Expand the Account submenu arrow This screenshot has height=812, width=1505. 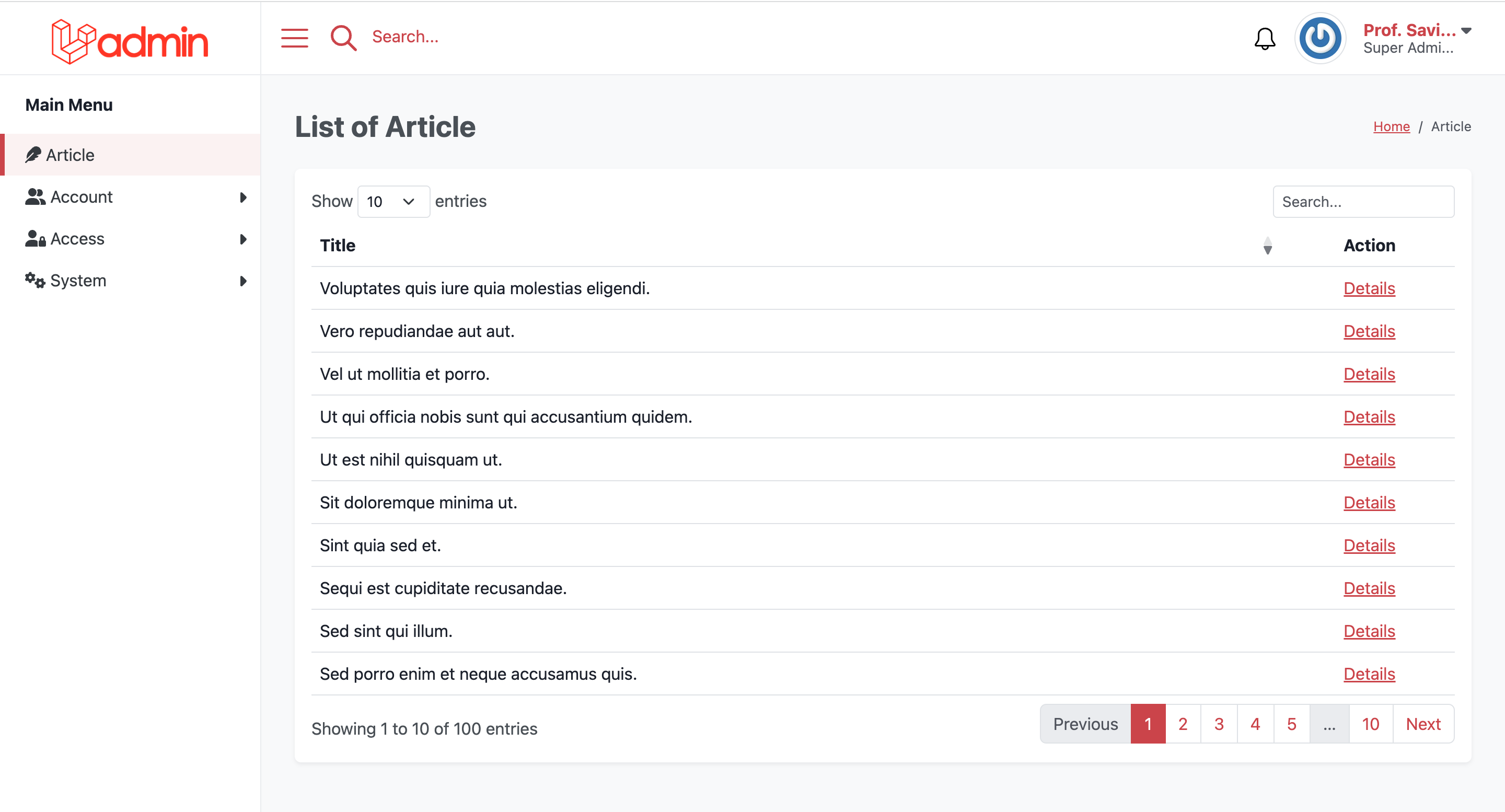pos(243,198)
